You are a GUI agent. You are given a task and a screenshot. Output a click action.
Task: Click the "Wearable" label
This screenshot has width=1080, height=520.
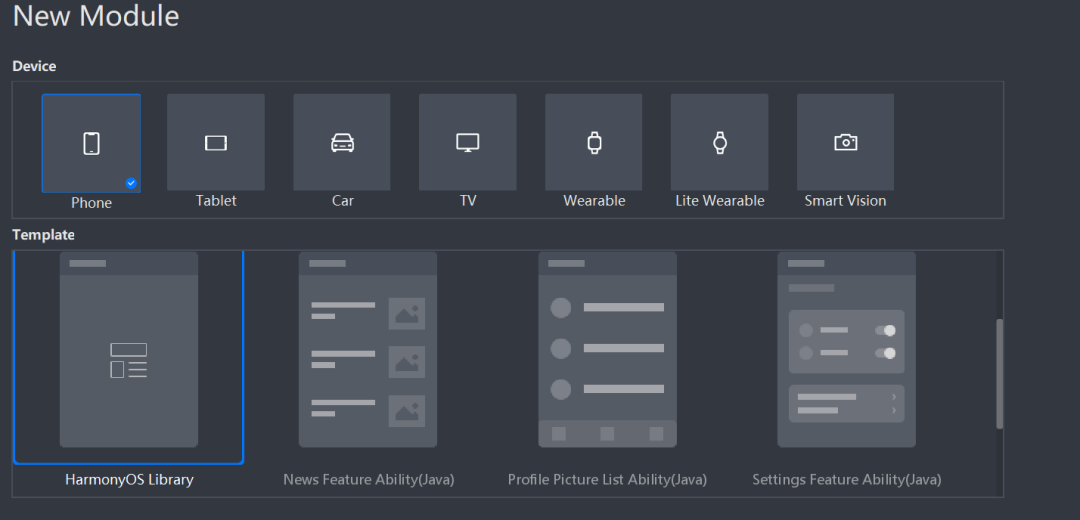[x=594, y=200]
